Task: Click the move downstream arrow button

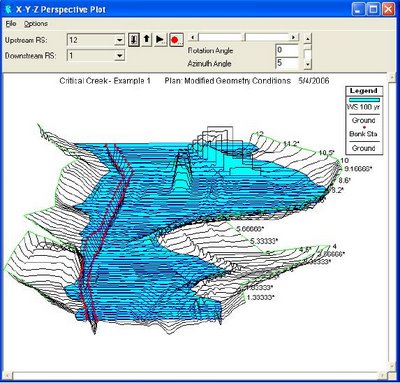Action: tap(134, 40)
